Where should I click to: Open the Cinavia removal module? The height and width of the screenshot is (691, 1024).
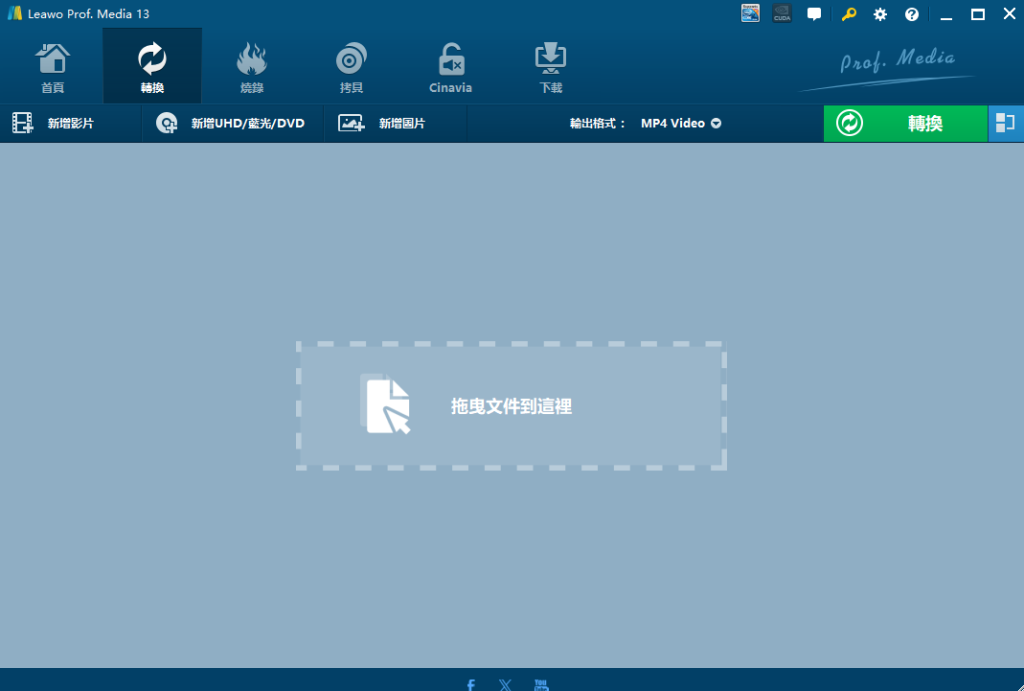(450, 67)
